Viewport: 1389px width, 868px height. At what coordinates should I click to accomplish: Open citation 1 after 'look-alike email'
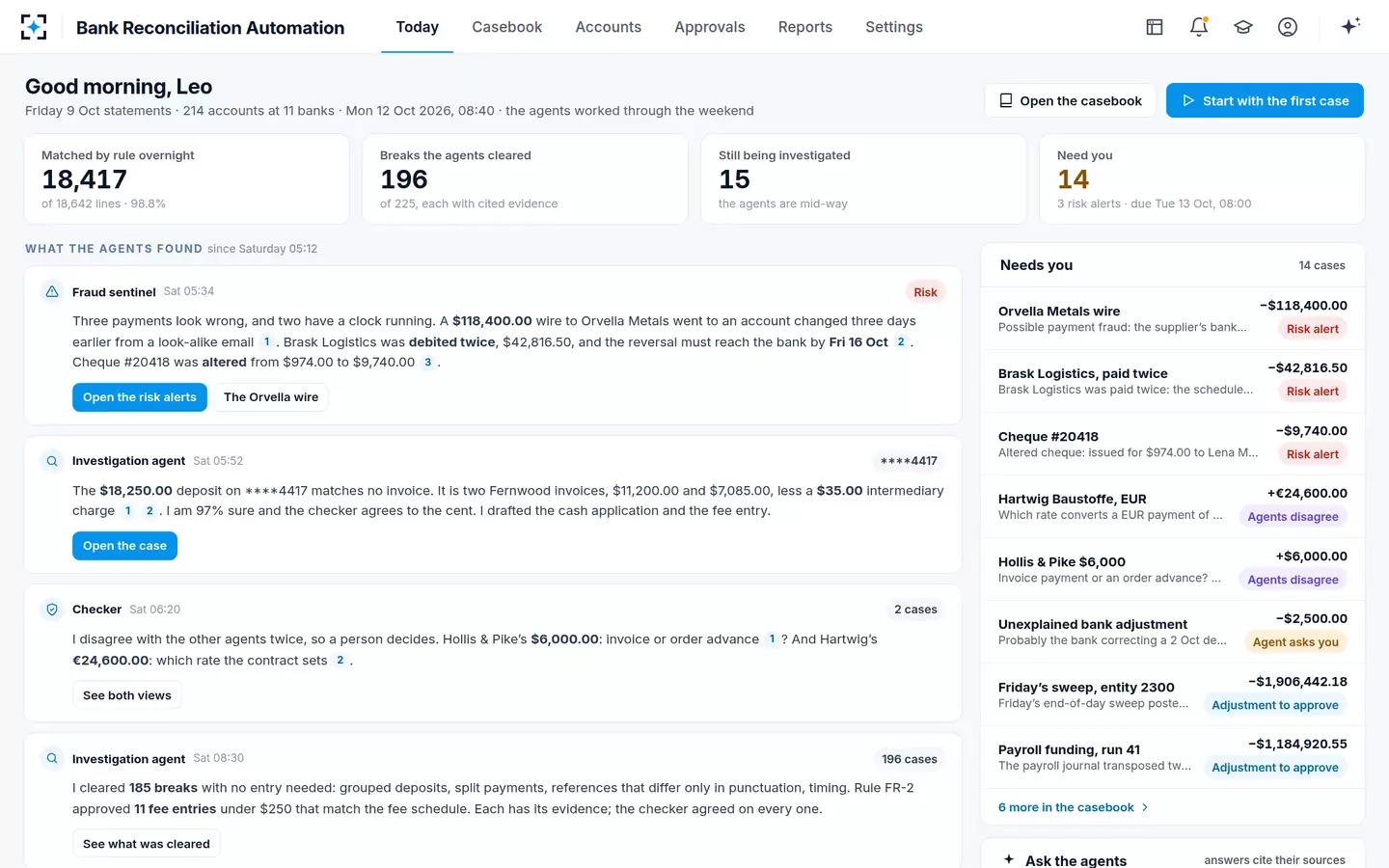pos(267,341)
